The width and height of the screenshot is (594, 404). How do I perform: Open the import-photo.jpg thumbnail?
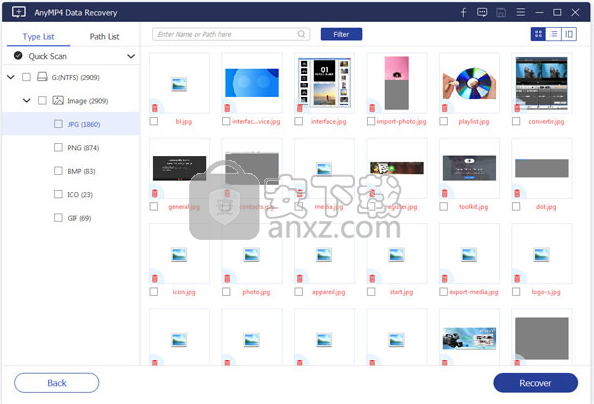pos(397,83)
